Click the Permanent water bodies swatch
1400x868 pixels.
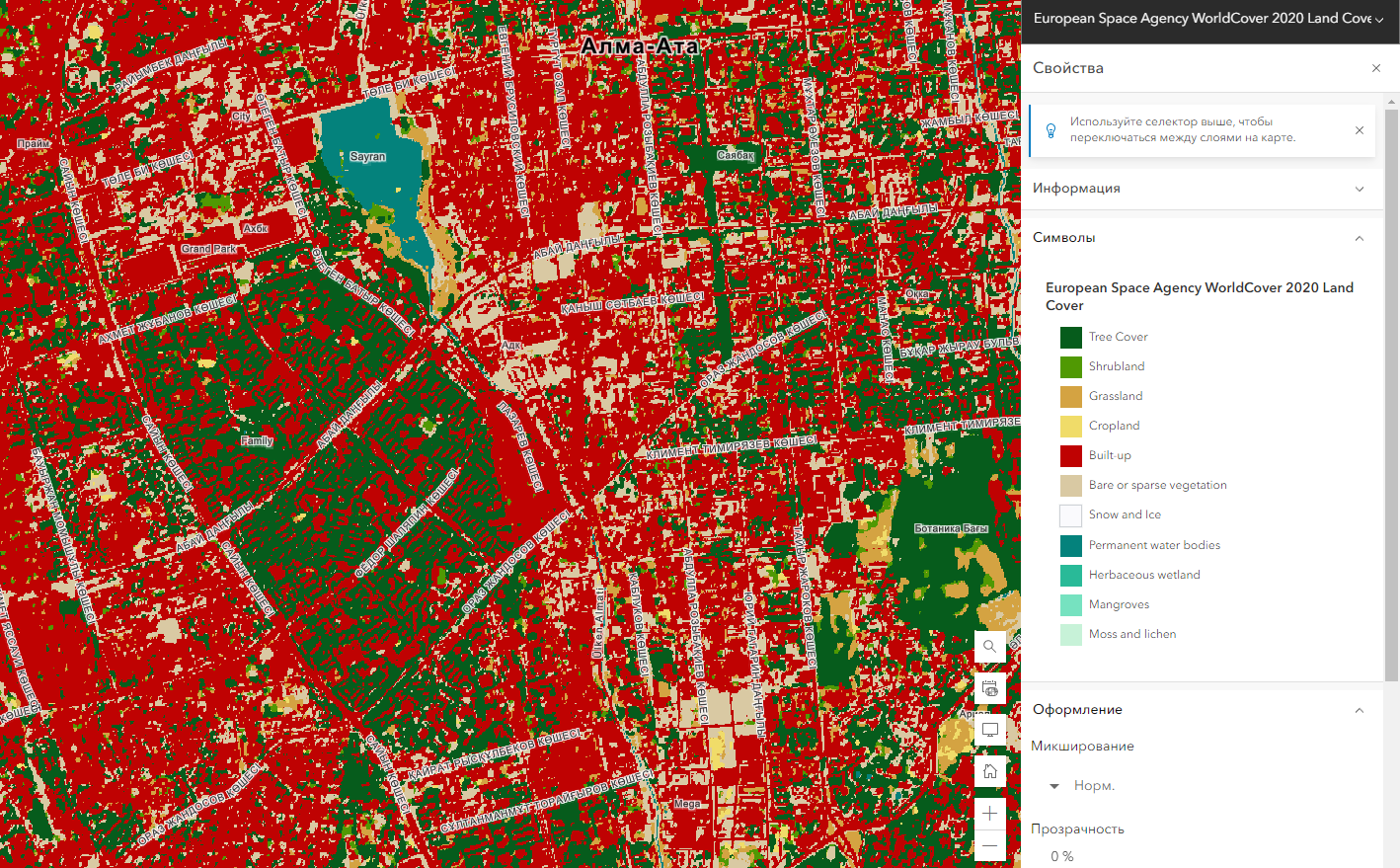click(1070, 545)
